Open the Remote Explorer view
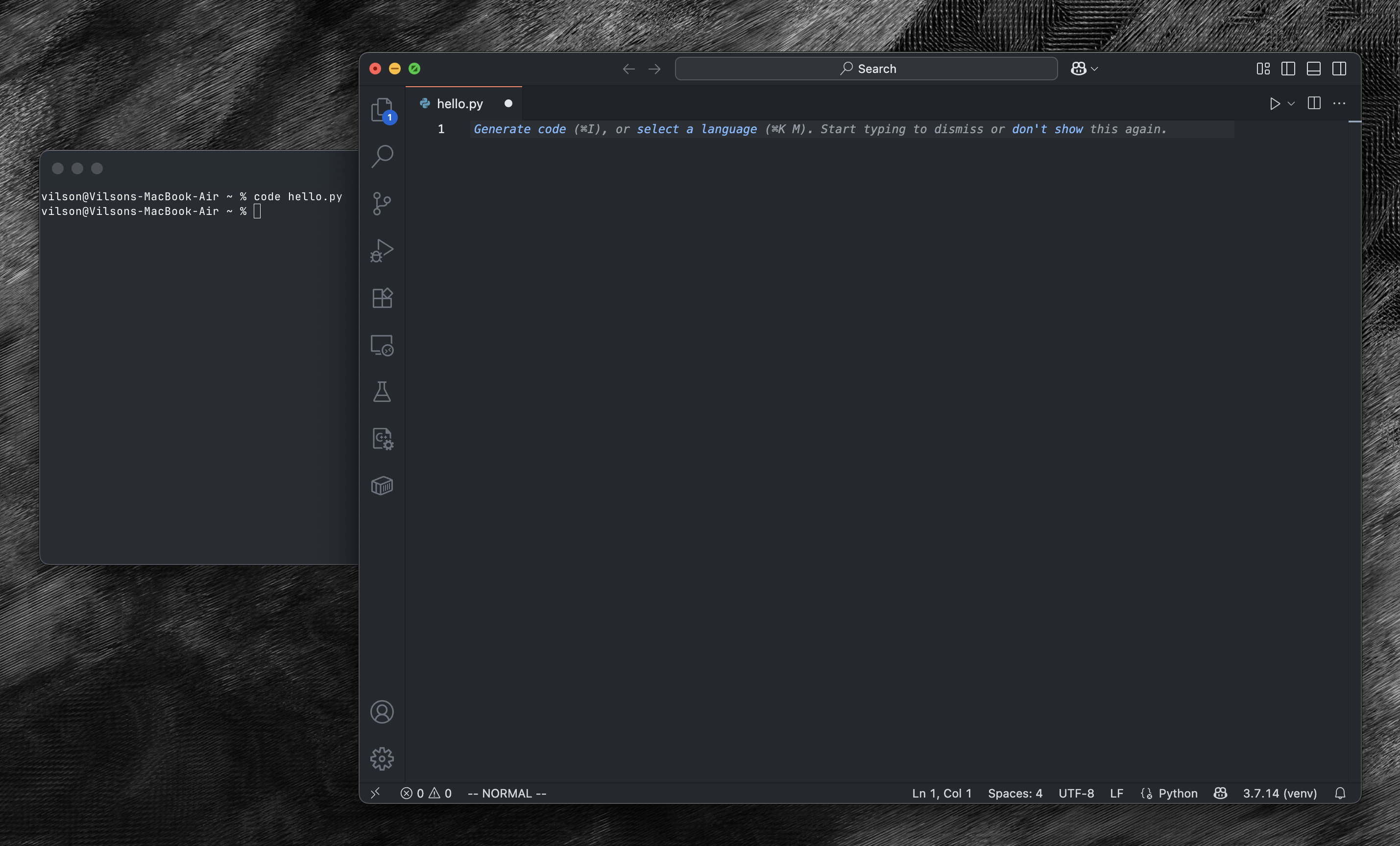The height and width of the screenshot is (846, 1400). point(382,345)
